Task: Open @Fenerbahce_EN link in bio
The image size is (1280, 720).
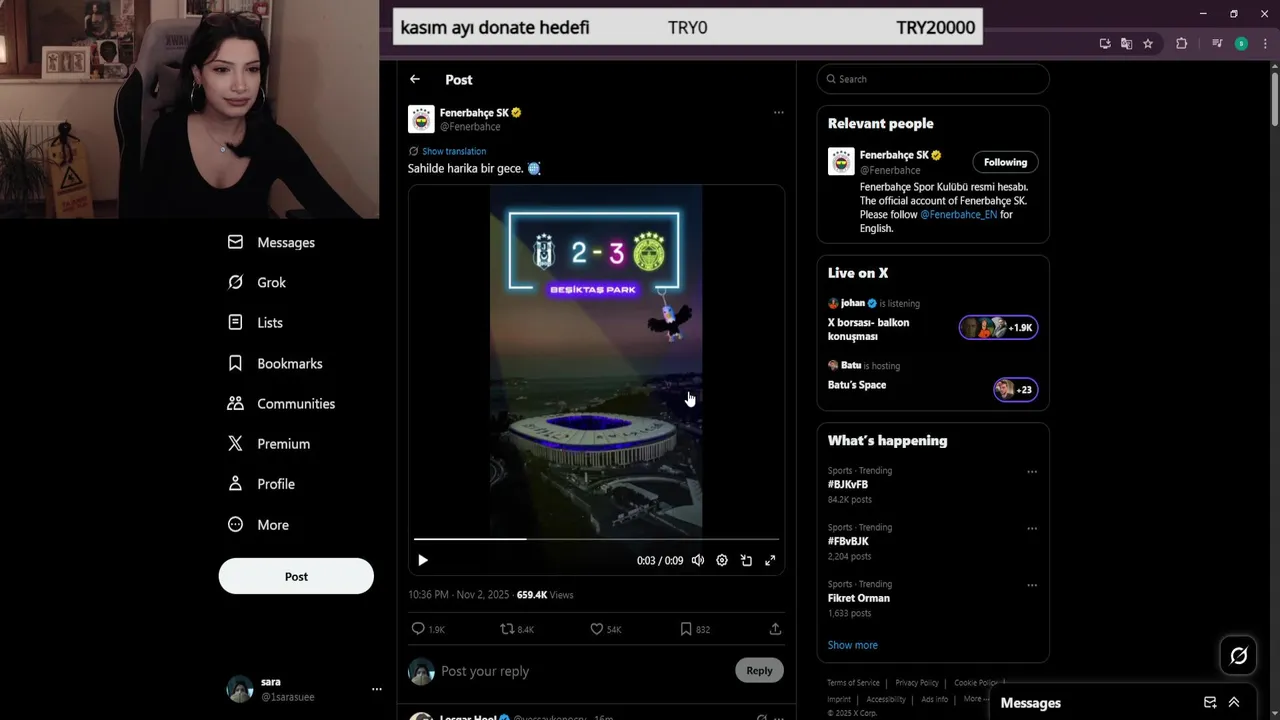Action: [958, 214]
